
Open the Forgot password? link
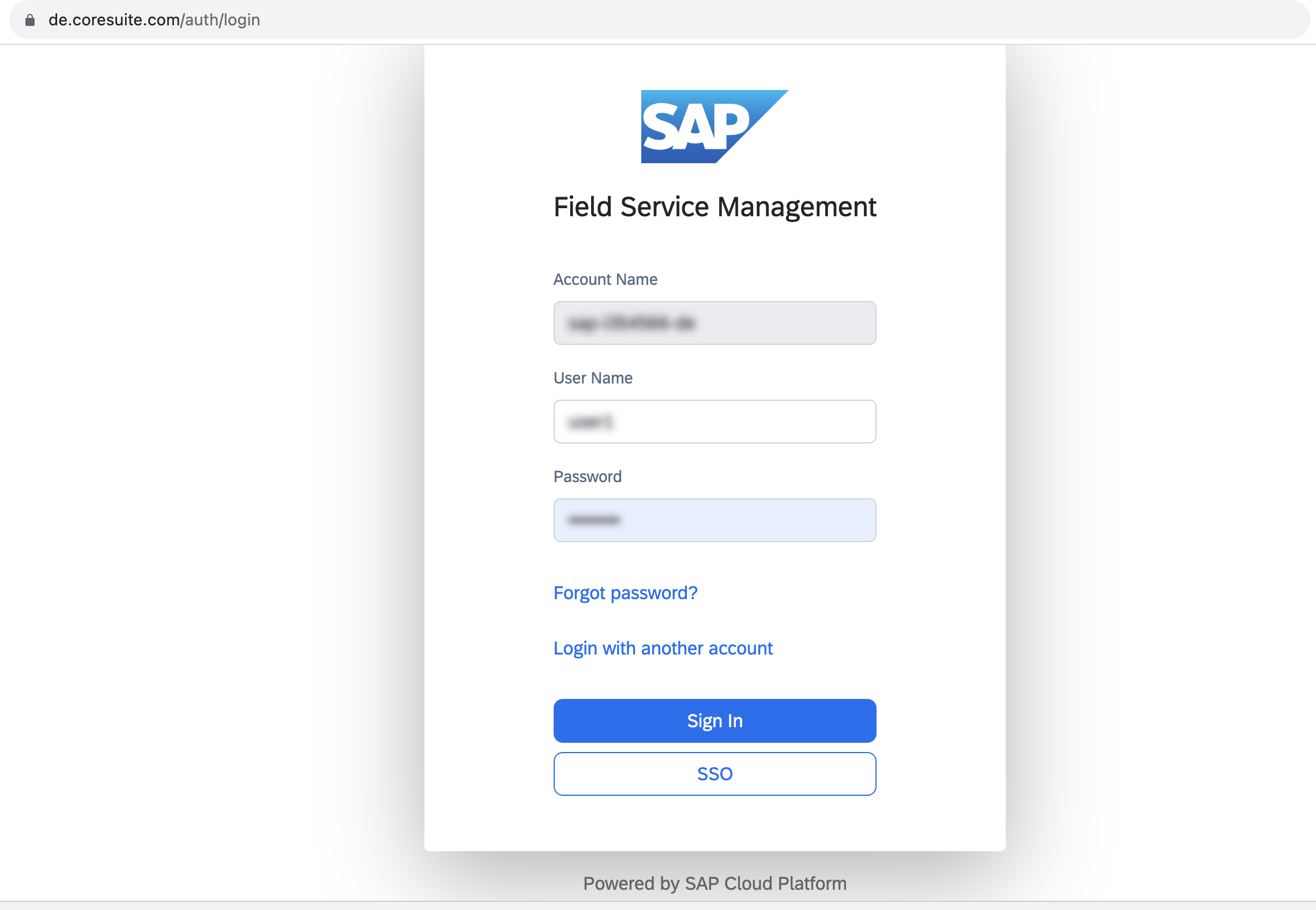click(x=625, y=592)
